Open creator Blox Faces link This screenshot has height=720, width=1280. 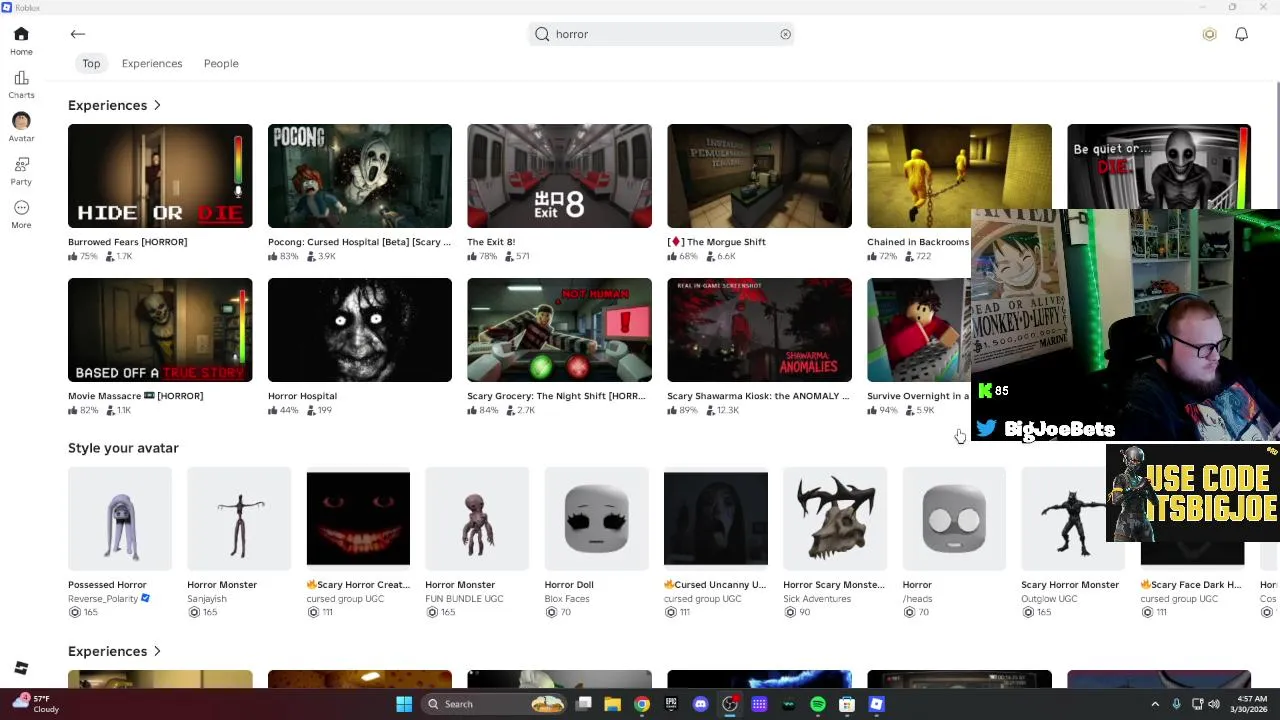567,598
